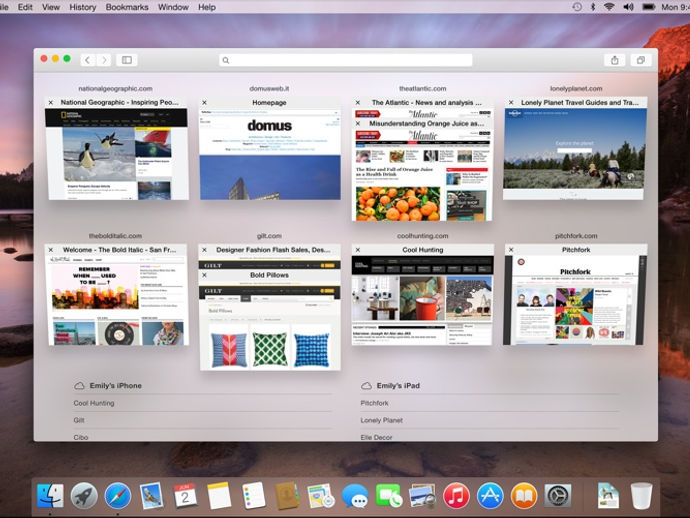Open Safari from the Dock

(118, 496)
